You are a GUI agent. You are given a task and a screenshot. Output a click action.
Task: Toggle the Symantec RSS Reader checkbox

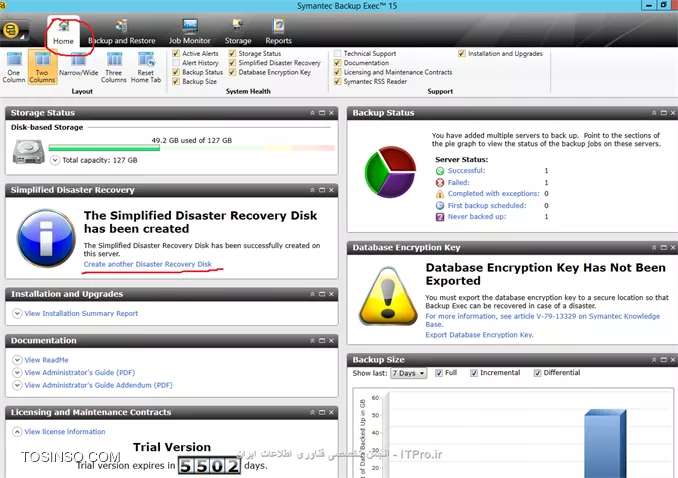(x=337, y=81)
